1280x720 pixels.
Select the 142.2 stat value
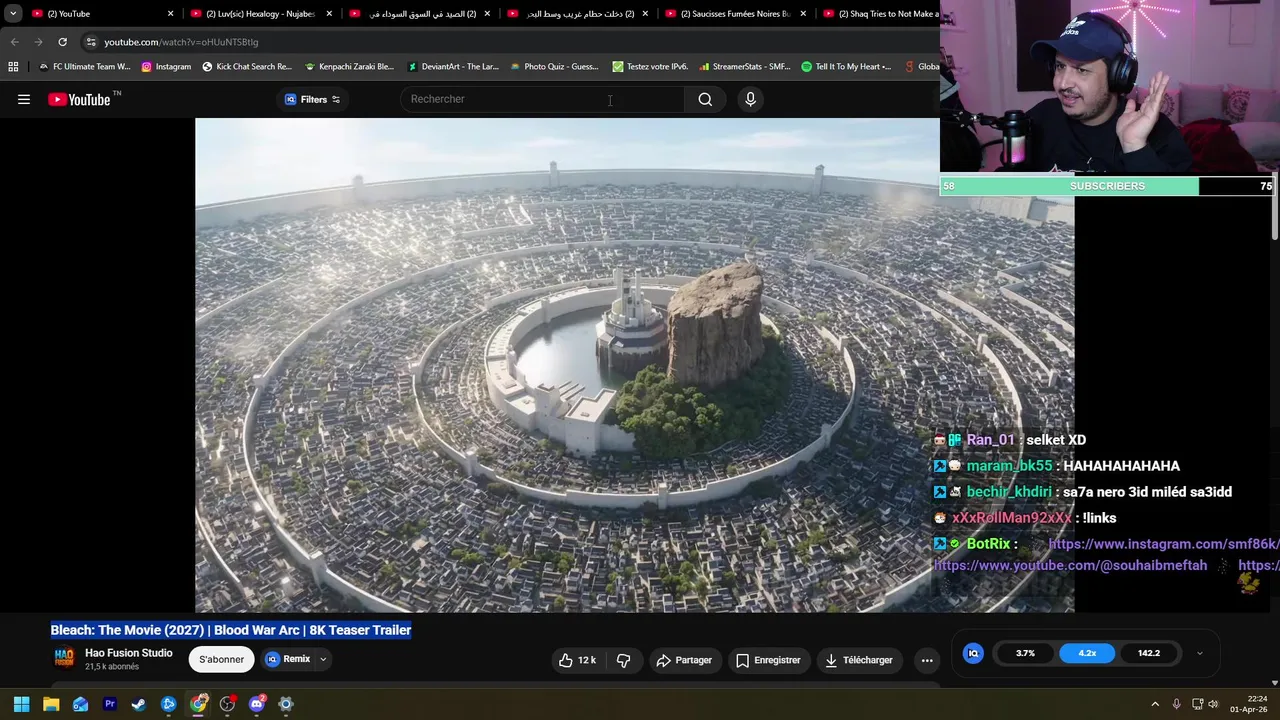[x=1148, y=653]
